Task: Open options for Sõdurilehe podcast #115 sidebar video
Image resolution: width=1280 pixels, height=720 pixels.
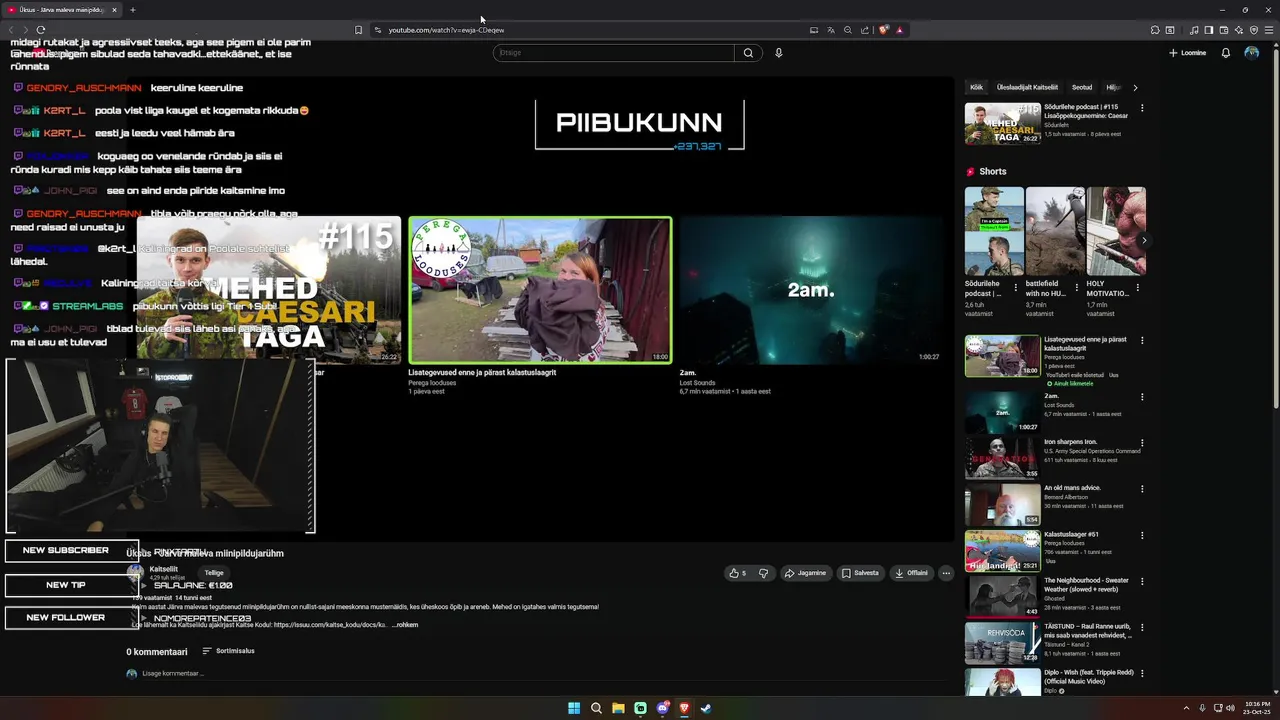Action: tap(1143, 108)
